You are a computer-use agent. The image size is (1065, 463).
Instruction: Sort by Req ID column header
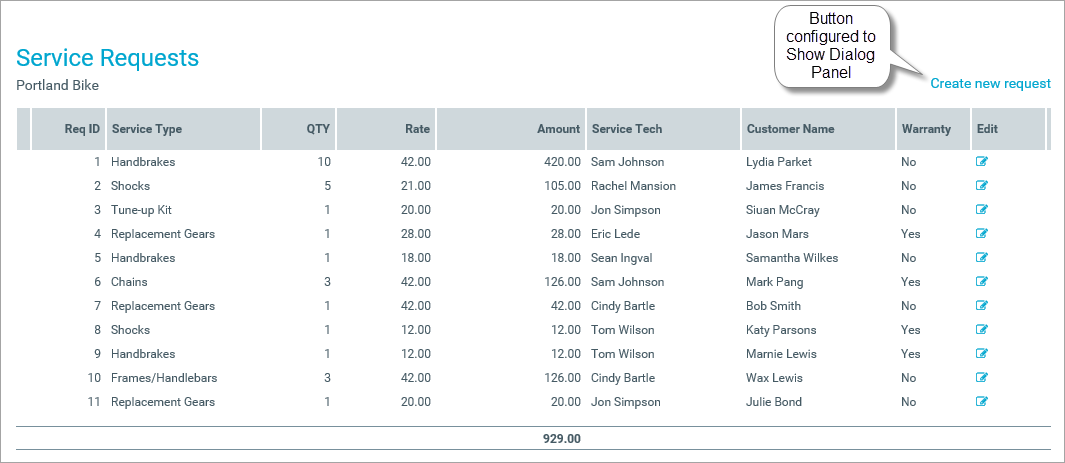[x=82, y=129]
